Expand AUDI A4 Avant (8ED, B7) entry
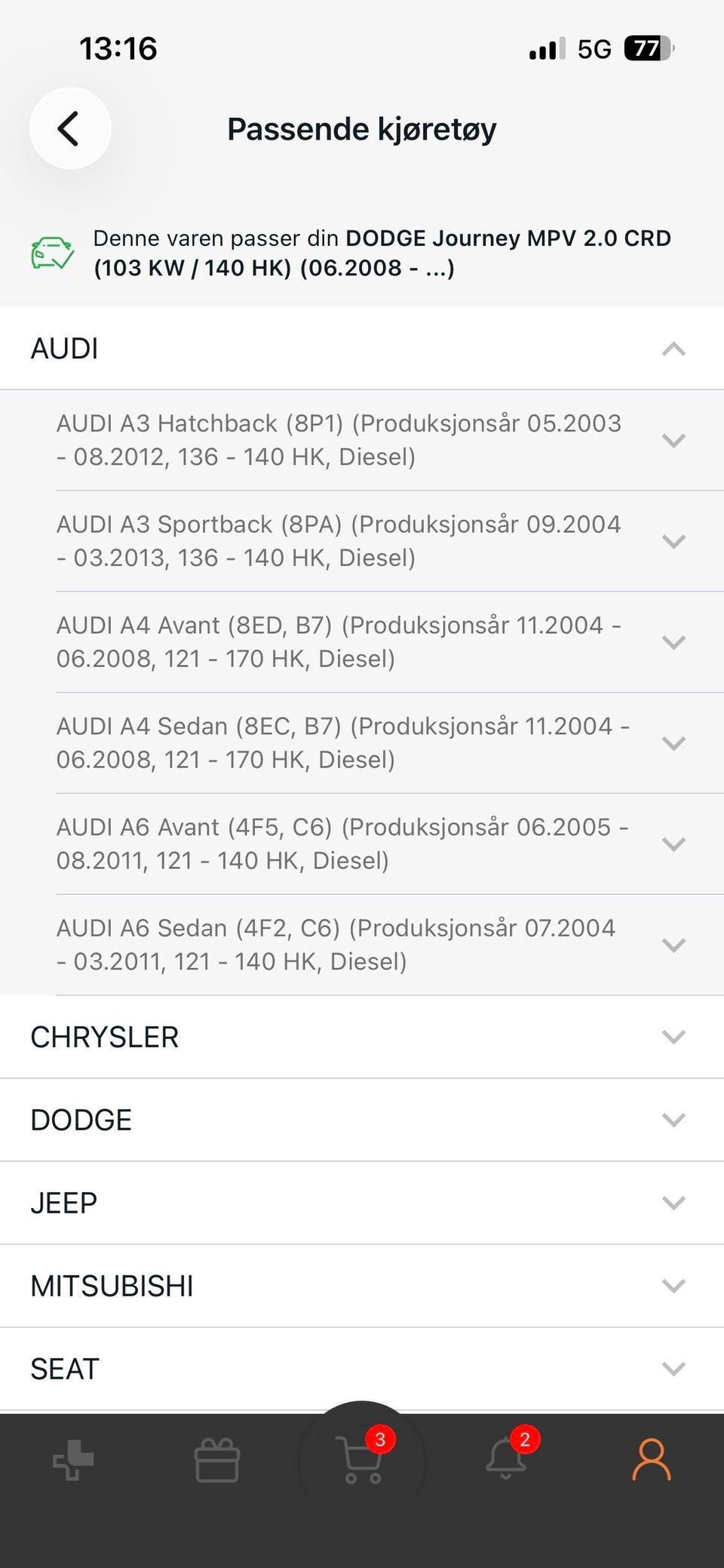Image resolution: width=724 pixels, height=1568 pixels. point(390,642)
